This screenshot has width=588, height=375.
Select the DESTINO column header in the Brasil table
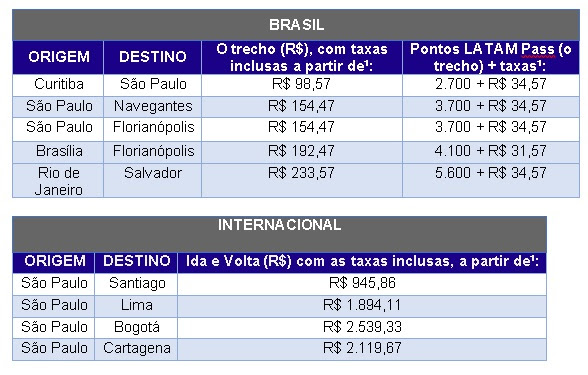click(153, 57)
